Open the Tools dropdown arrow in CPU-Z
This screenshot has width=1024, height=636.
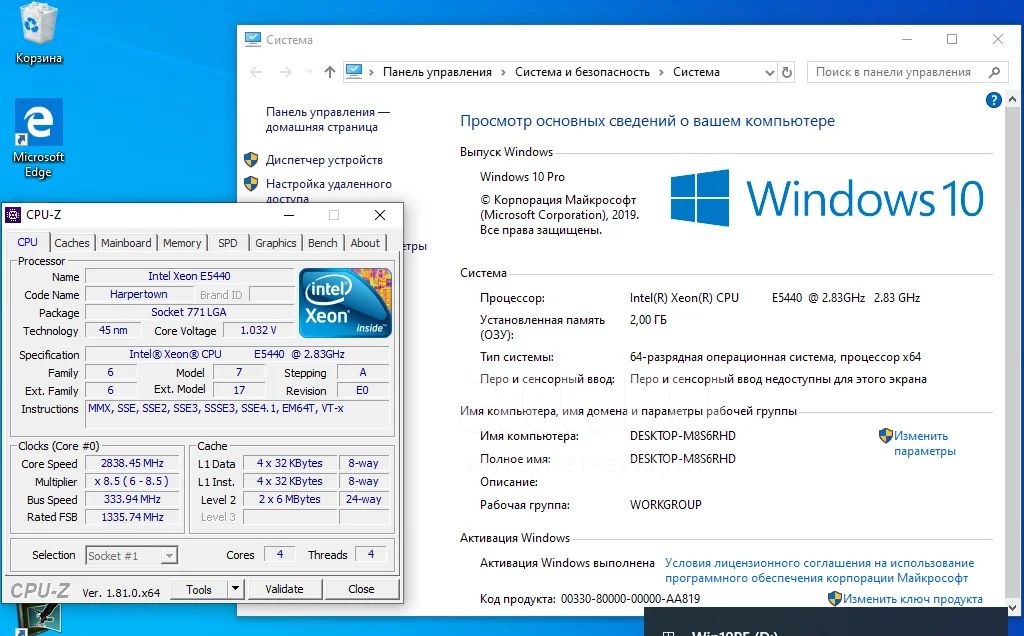236,589
